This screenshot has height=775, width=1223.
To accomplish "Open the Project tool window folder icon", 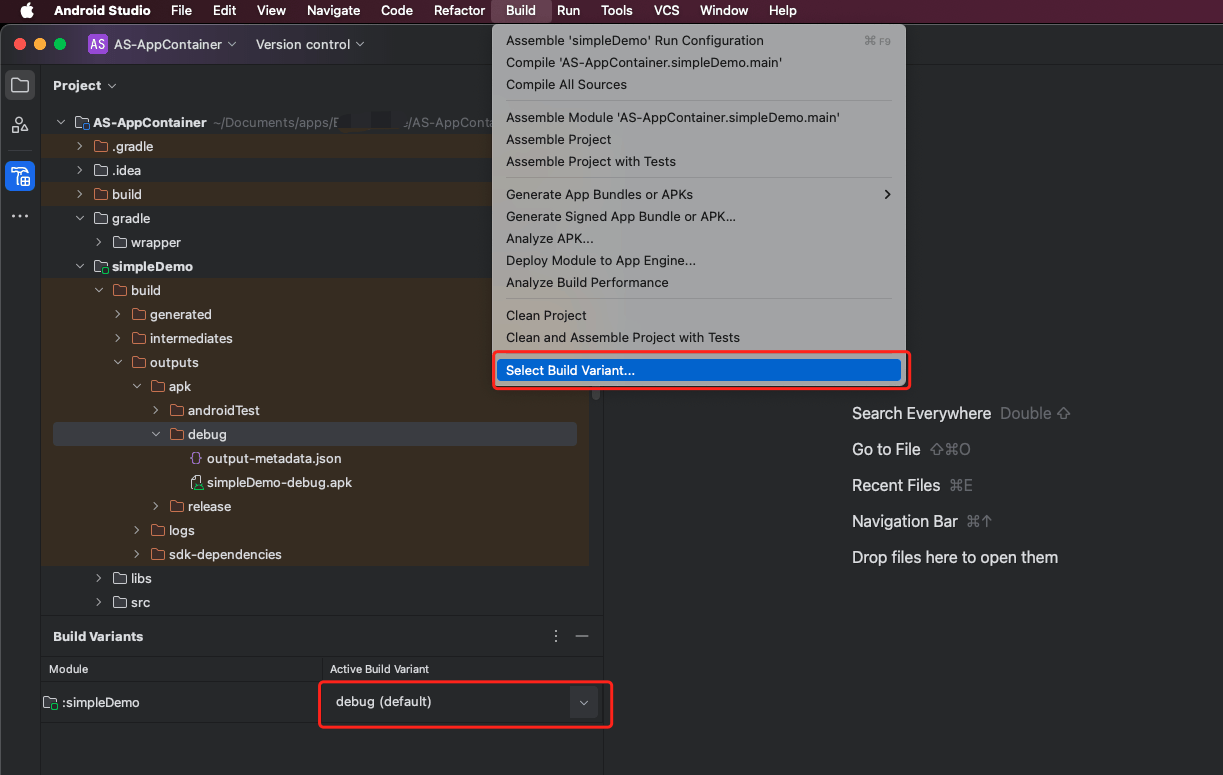I will (x=20, y=85).
